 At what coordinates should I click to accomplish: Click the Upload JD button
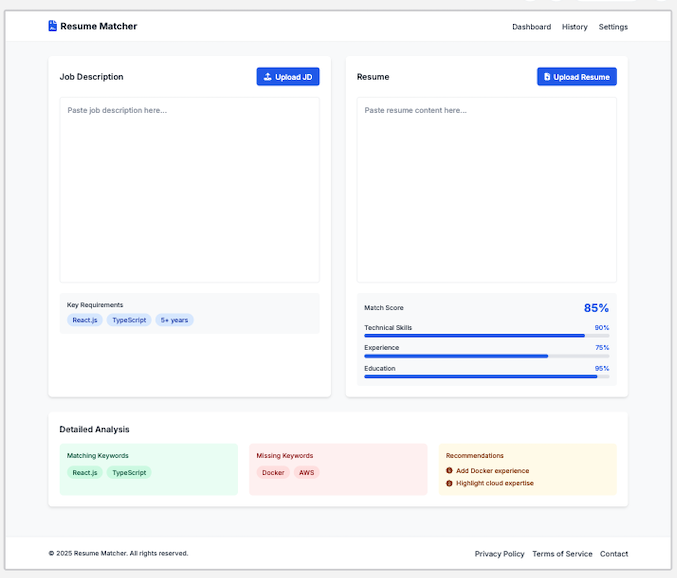tap(288, 76)
